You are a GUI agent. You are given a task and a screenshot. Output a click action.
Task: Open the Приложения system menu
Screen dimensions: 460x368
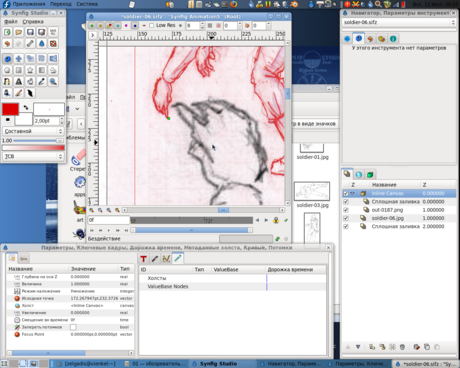pos(29,4)
